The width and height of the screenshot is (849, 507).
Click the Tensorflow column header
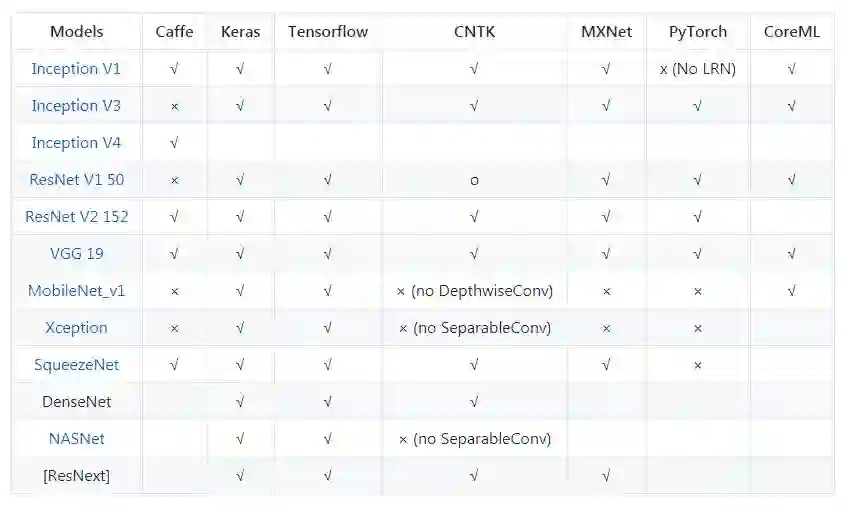[328, 32]
